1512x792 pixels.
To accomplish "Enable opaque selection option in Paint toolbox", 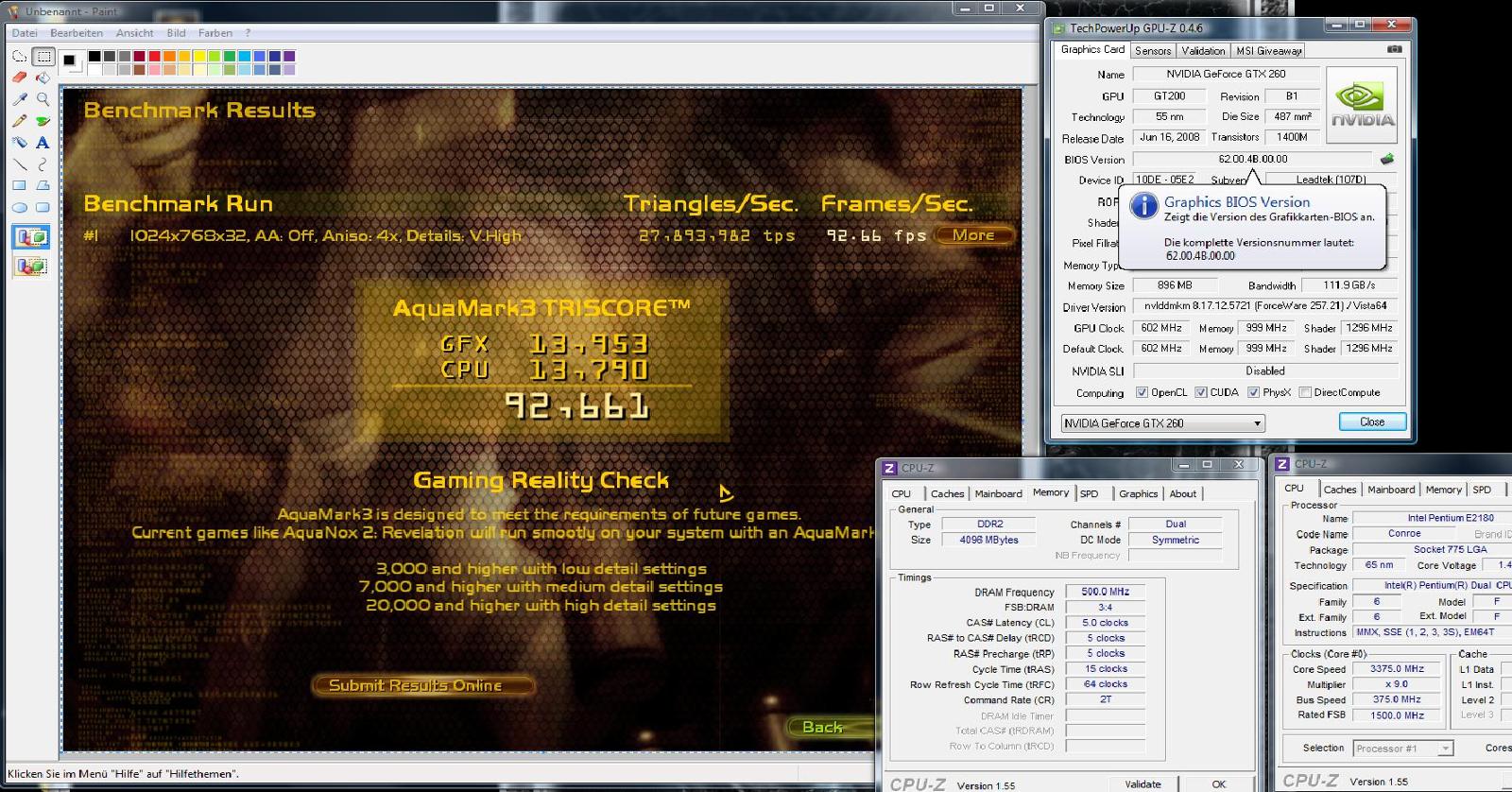I will tap(31, 237).
